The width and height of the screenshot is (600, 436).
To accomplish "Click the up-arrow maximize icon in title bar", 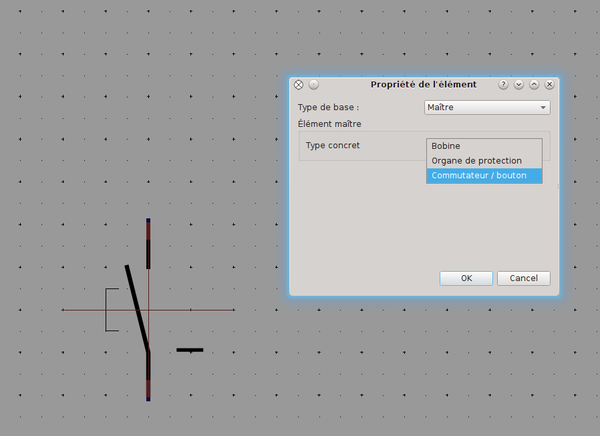I will [534, 85].
